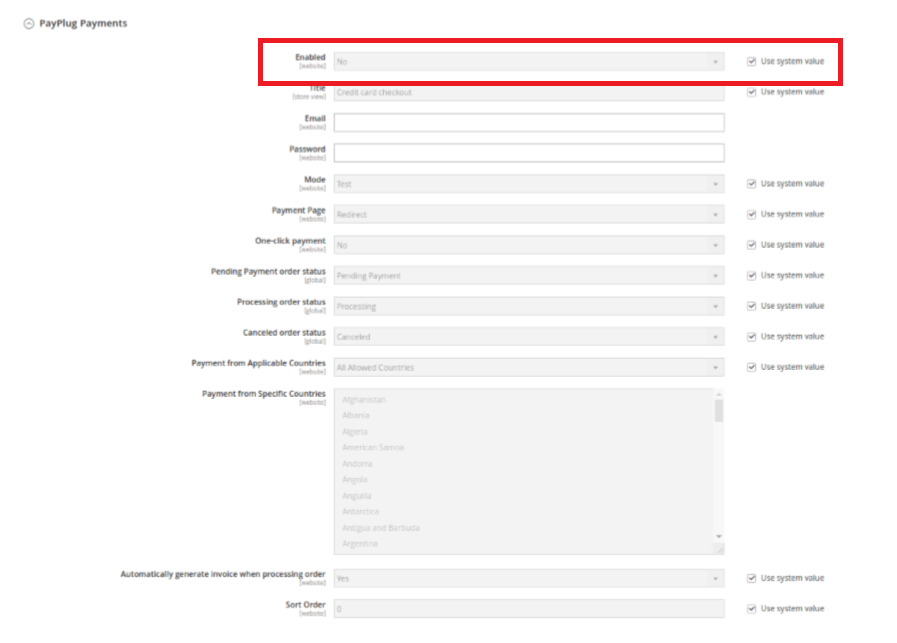Viewport: 897px width, 643px height.
Task: Toggle Use system value for Applicable Countries
Action: (752, 367)
